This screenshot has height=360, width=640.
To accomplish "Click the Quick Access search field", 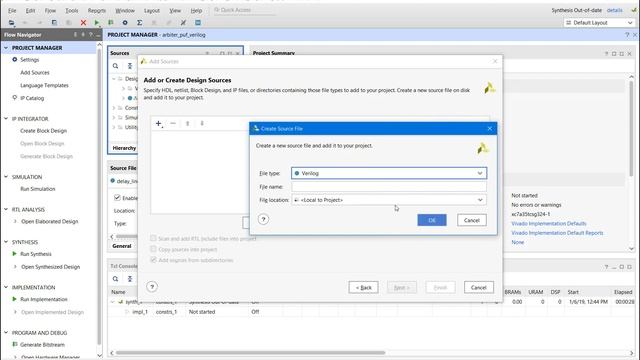I will click(x=244, y=10).
